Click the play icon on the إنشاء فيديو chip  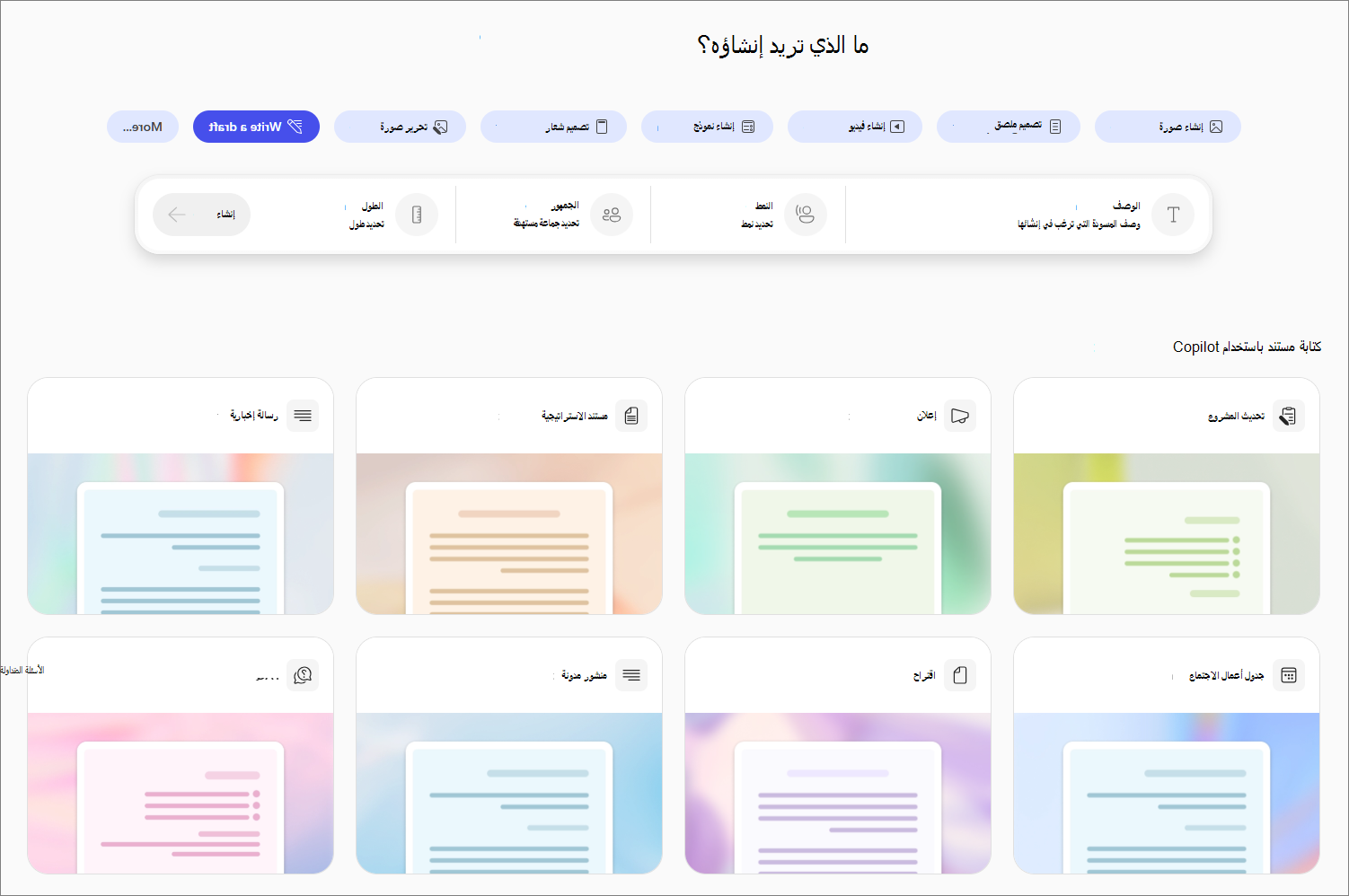[896, 127]
